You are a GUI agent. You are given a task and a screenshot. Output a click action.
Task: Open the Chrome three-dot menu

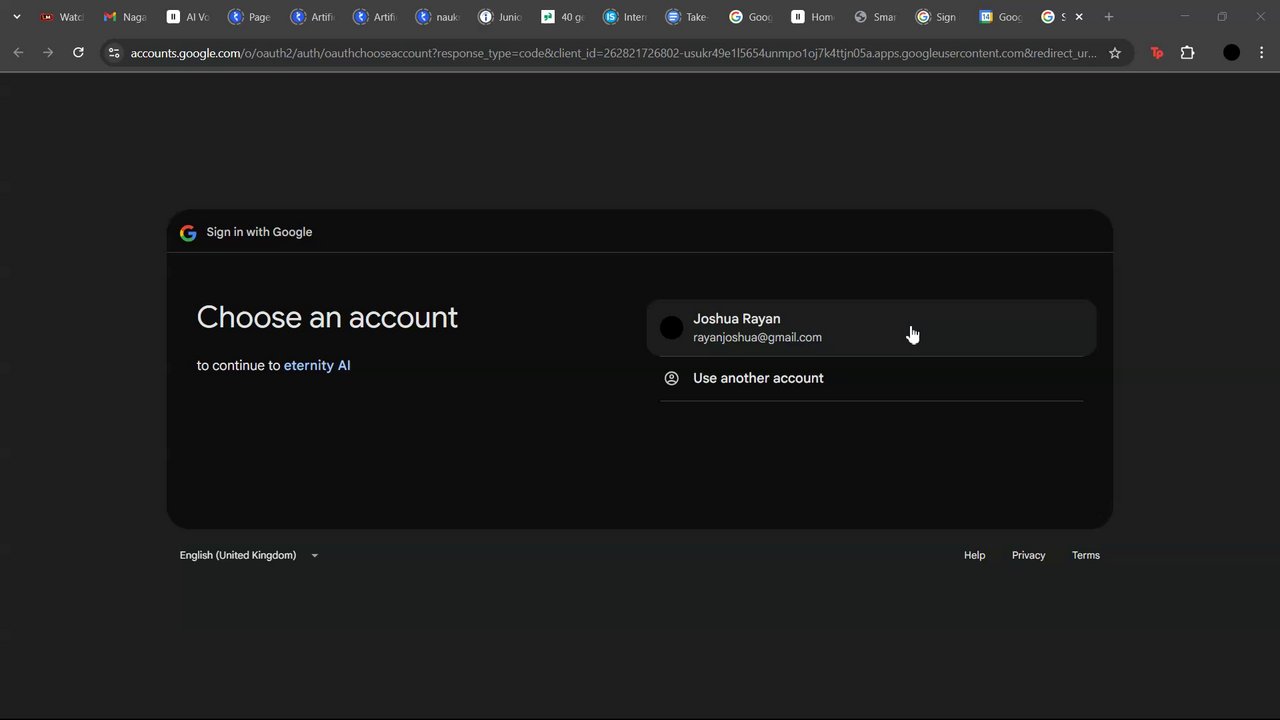1261,53
